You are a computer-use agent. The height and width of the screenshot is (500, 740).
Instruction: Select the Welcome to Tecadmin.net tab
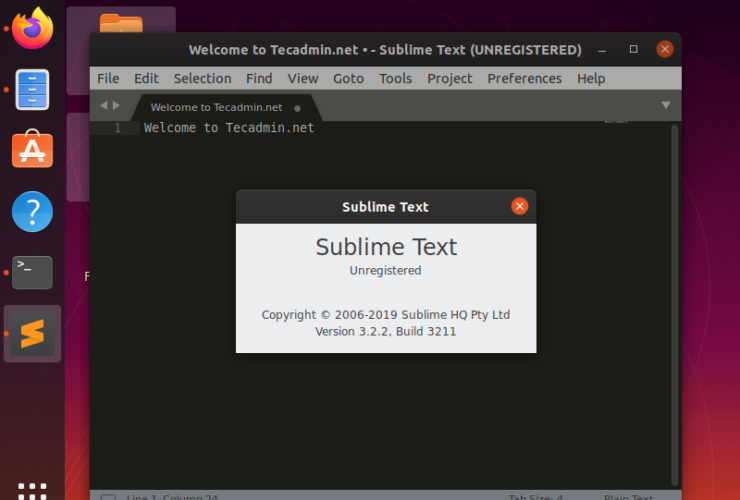click(216, 107)
